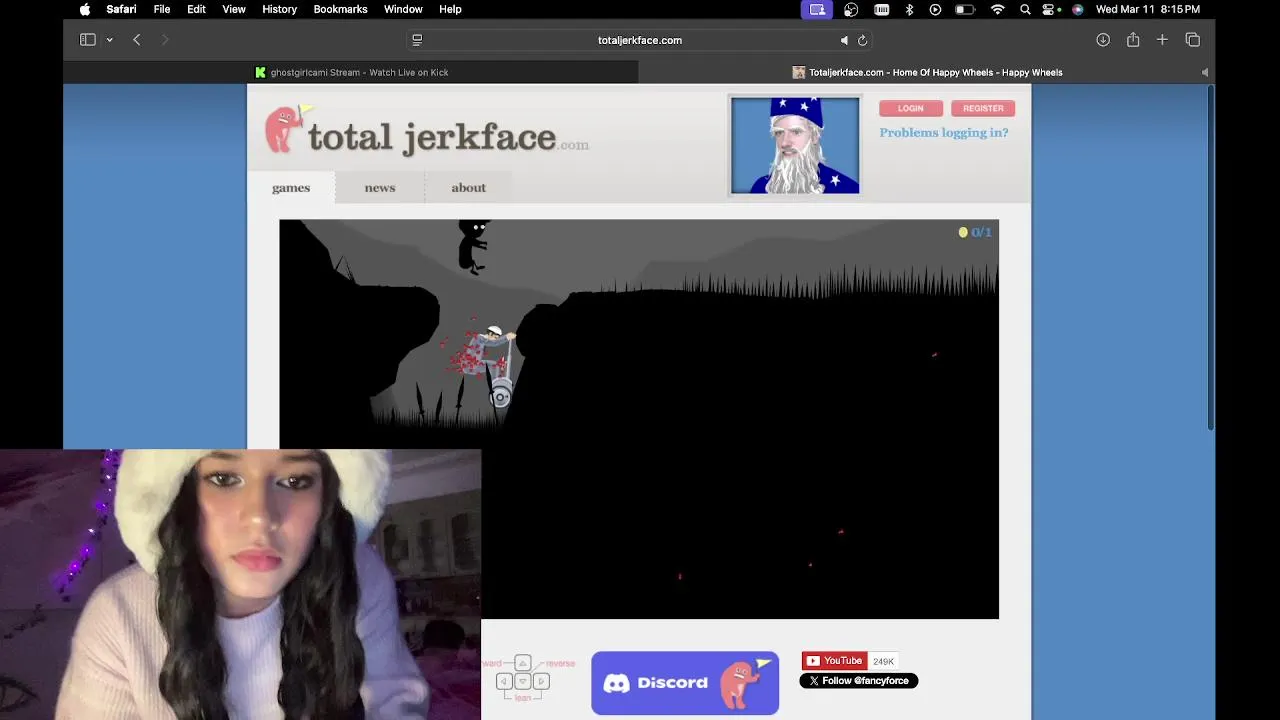Click the wizard banner image

tap(795, 145)
